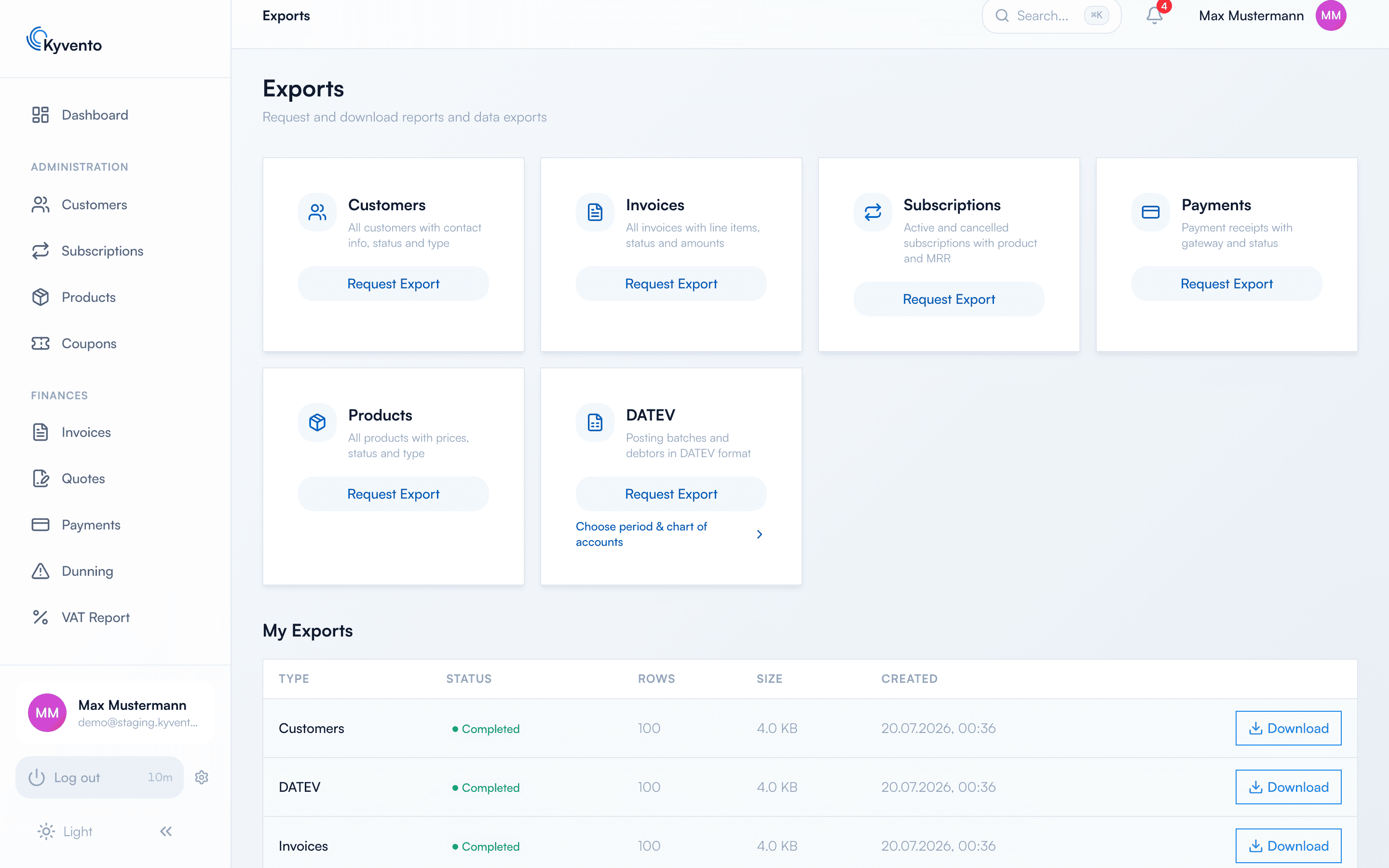
Task: Open Choose period & chart of accounts
Action: [x=671, y=534]
